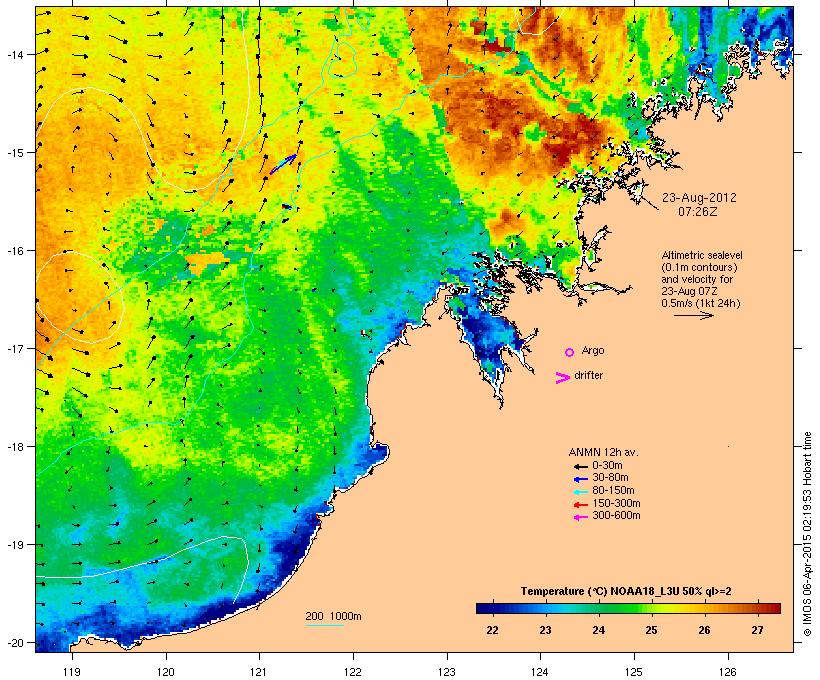The image size is (820, 680).
Task: Click the longitude axis label 121
Action: [259, 672]
